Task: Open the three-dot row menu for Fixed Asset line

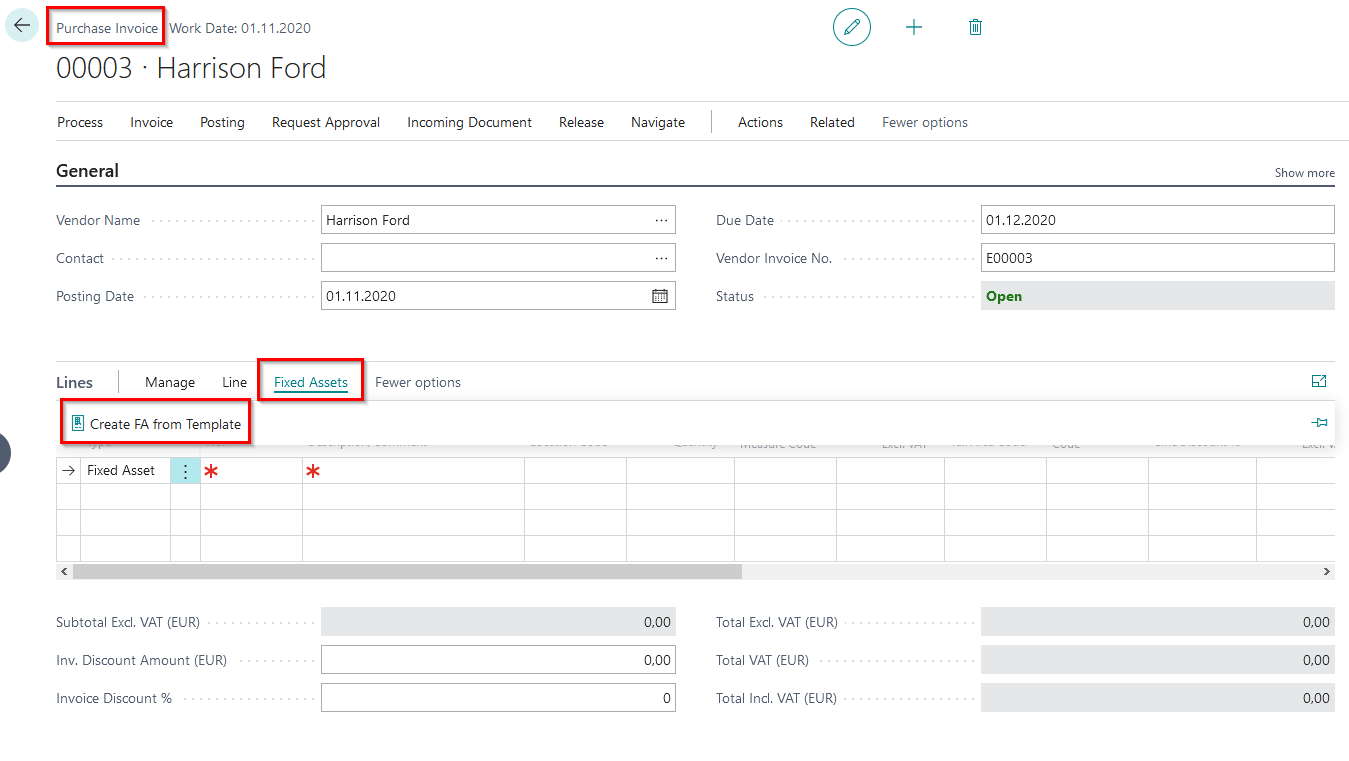Action: click(185, 471)
